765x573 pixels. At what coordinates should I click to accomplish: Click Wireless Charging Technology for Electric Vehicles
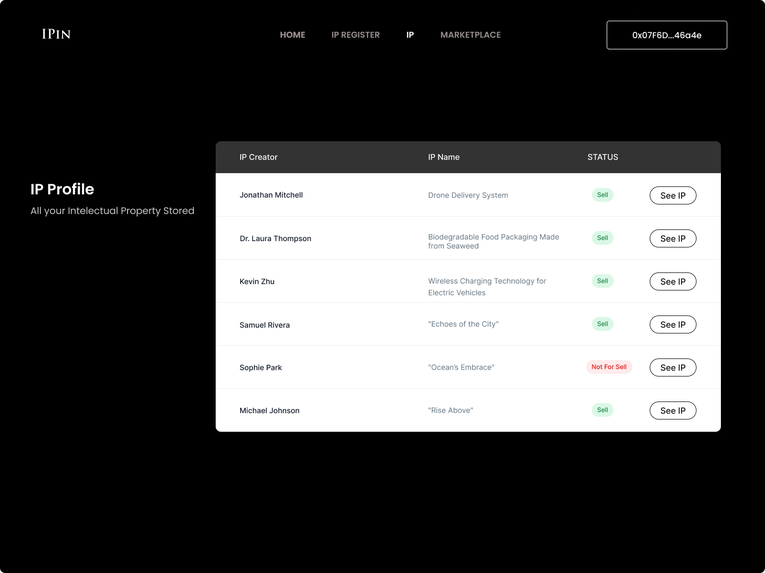click(487, 286)
